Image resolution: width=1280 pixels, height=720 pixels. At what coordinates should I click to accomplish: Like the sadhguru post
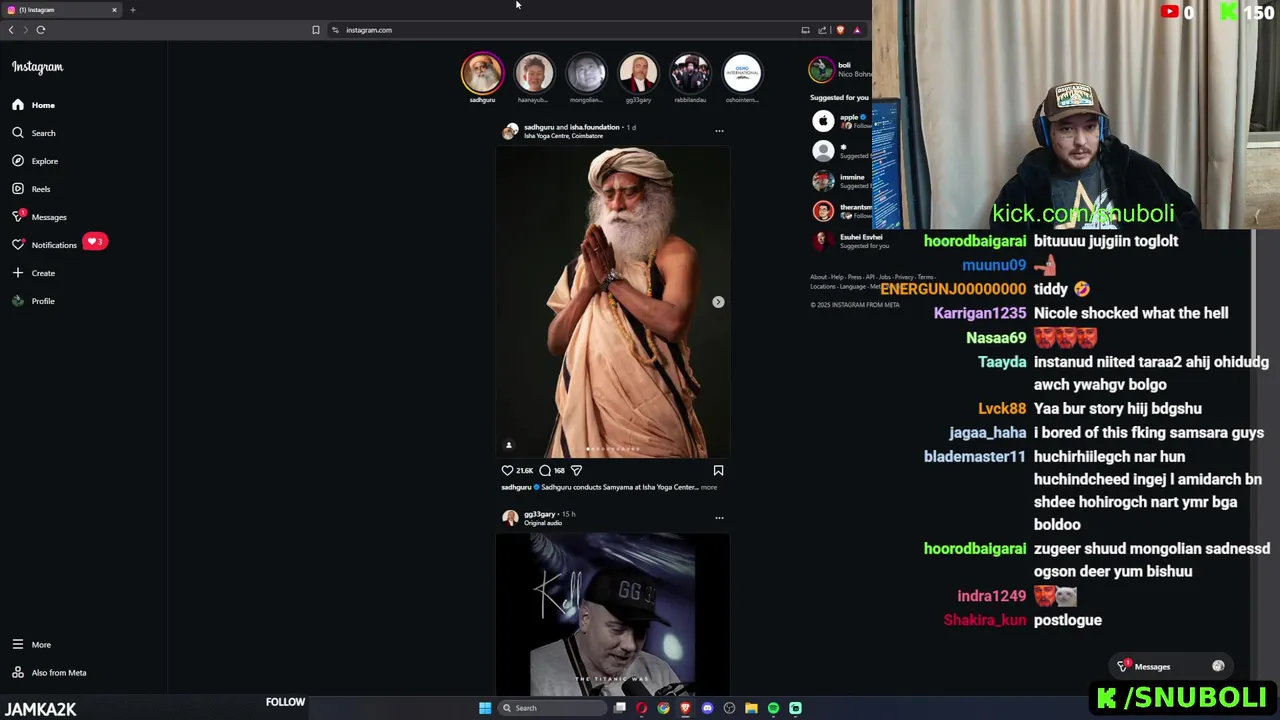pos(508,470)
